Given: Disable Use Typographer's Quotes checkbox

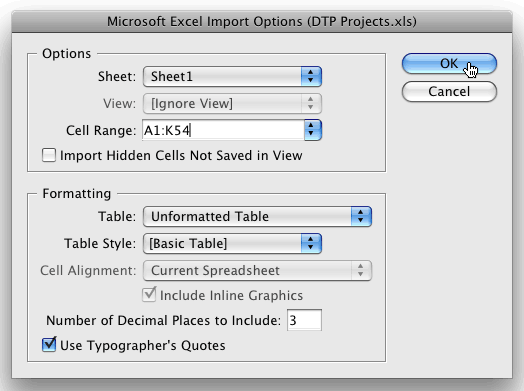Looking at the screenshot, I should pos(49,345).
